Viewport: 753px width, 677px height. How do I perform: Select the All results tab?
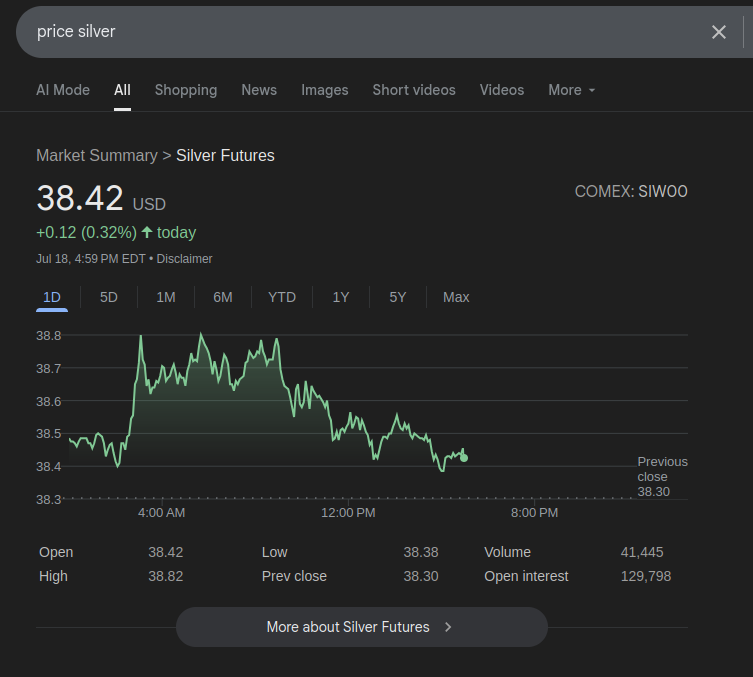click(x=122, y=90)
